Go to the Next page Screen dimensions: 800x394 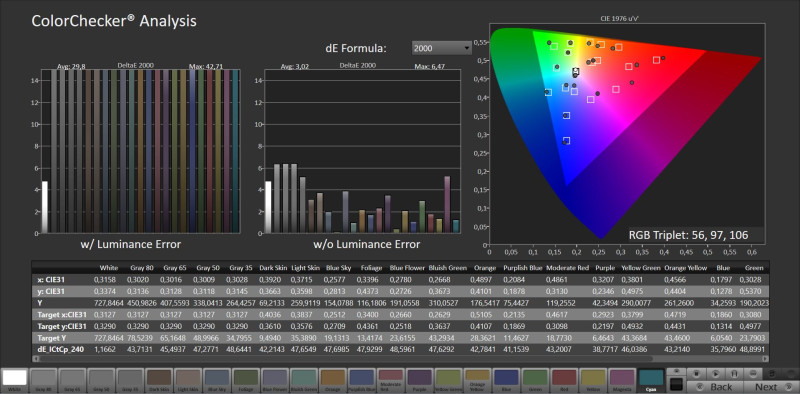point(771,387)
